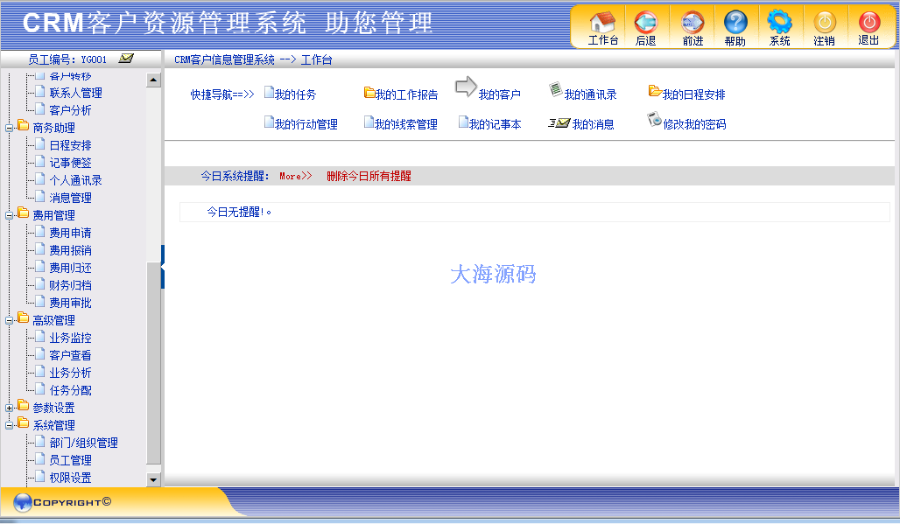900x524 pixels.
Task: Click the 工作台 breadcrumb text
Action: [x=316, y=60]
